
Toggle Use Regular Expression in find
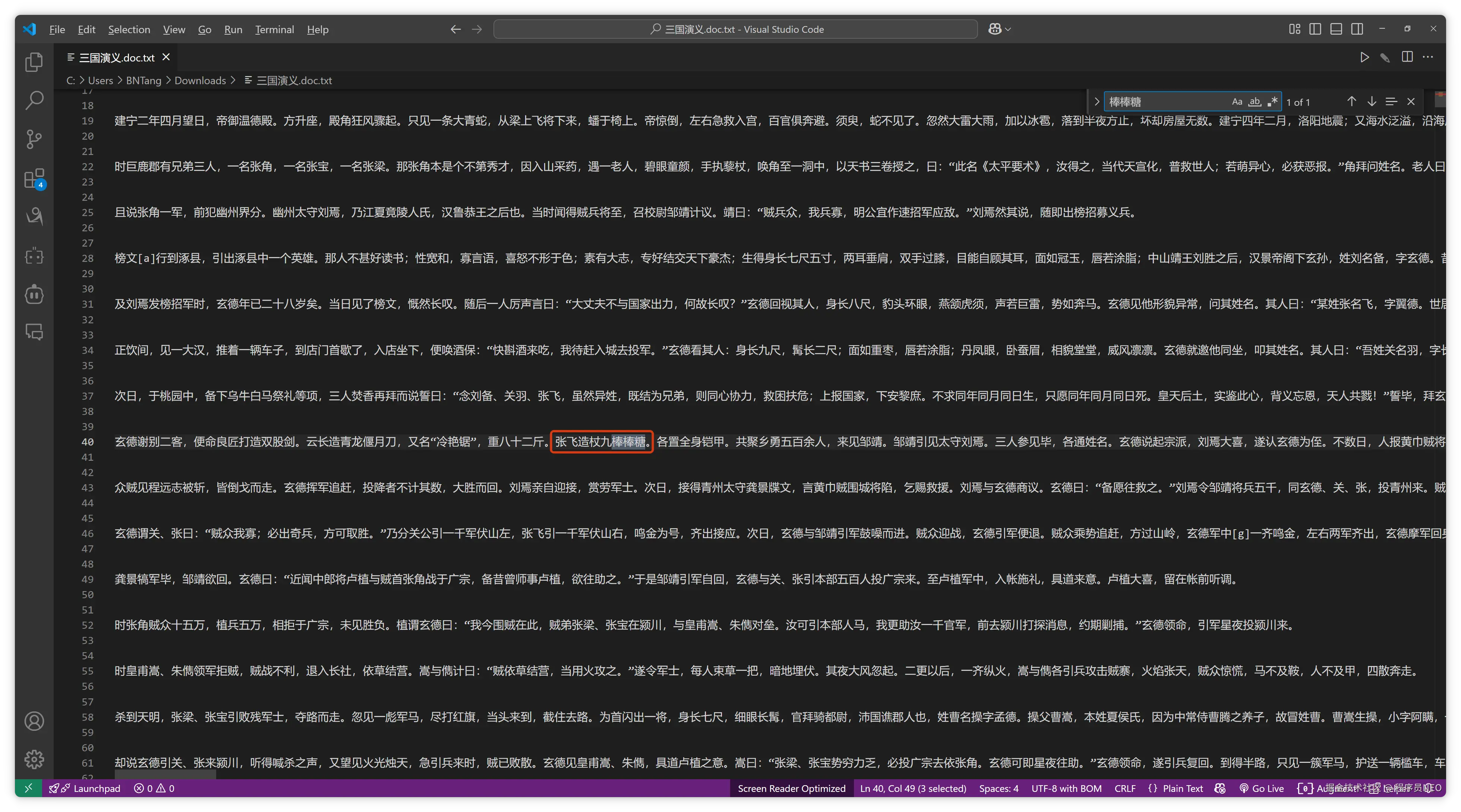click(1273, 102)
